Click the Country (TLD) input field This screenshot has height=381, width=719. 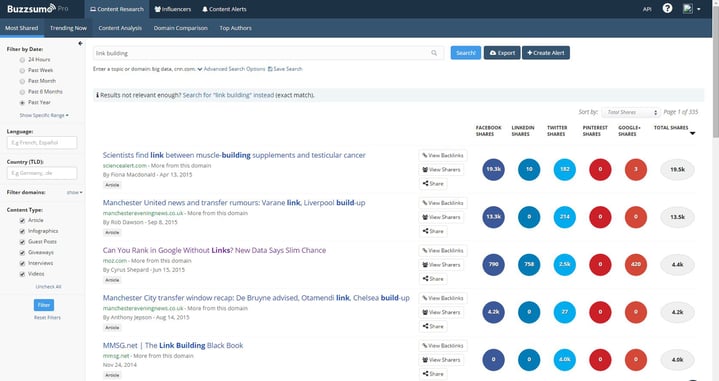tap(42, 173)
